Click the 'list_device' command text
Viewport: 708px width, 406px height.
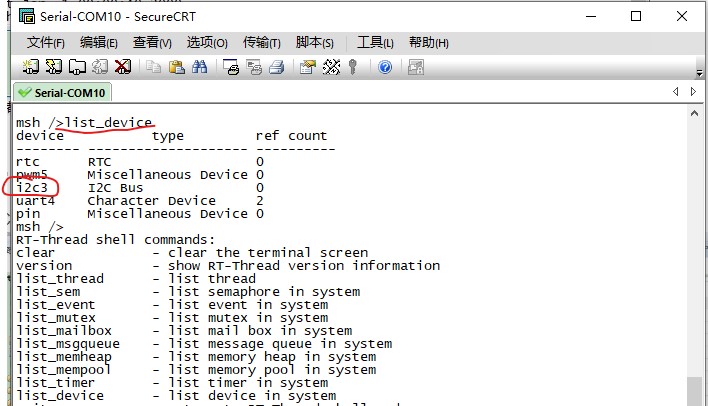pos(108,123)
